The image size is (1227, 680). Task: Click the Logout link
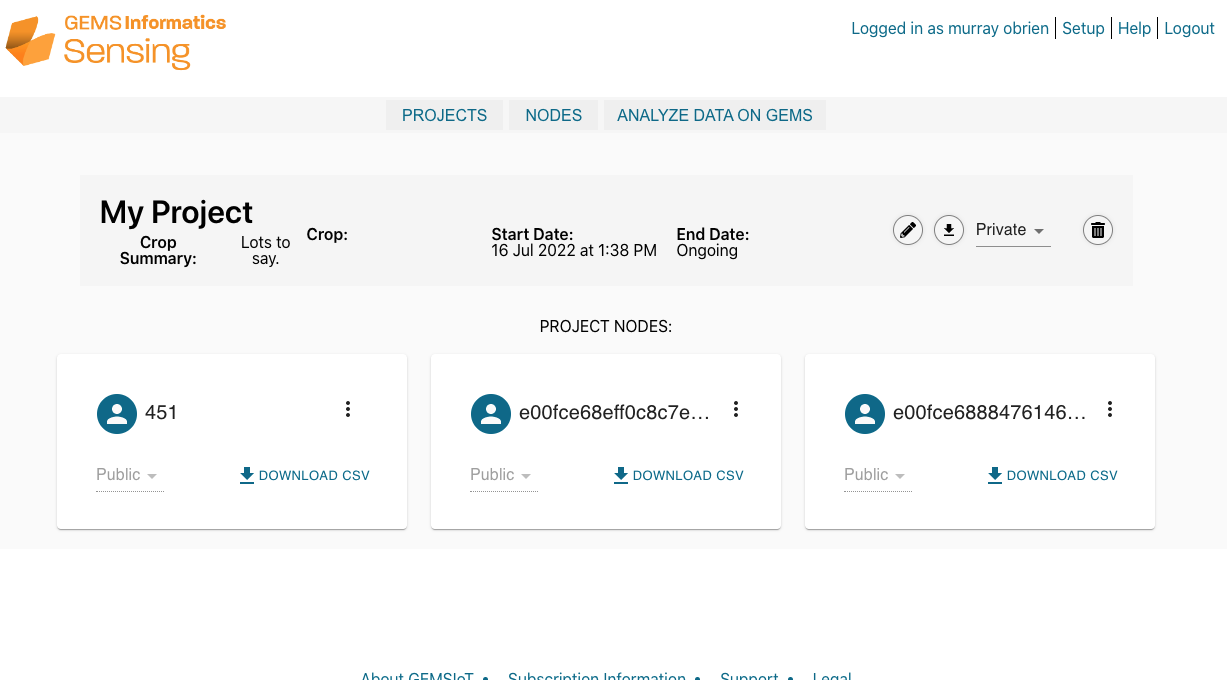1189,28
